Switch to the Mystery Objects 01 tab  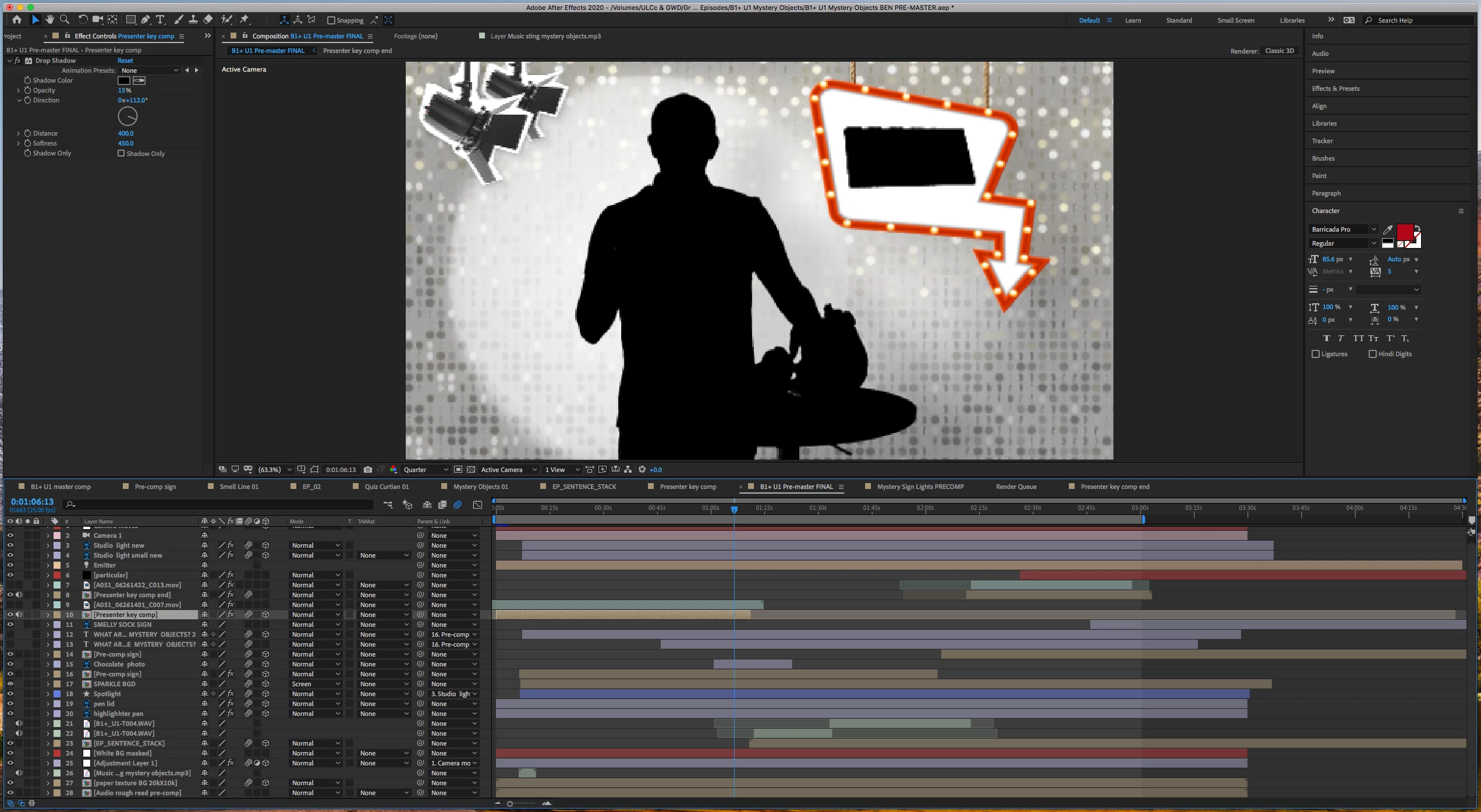point(480,487)
